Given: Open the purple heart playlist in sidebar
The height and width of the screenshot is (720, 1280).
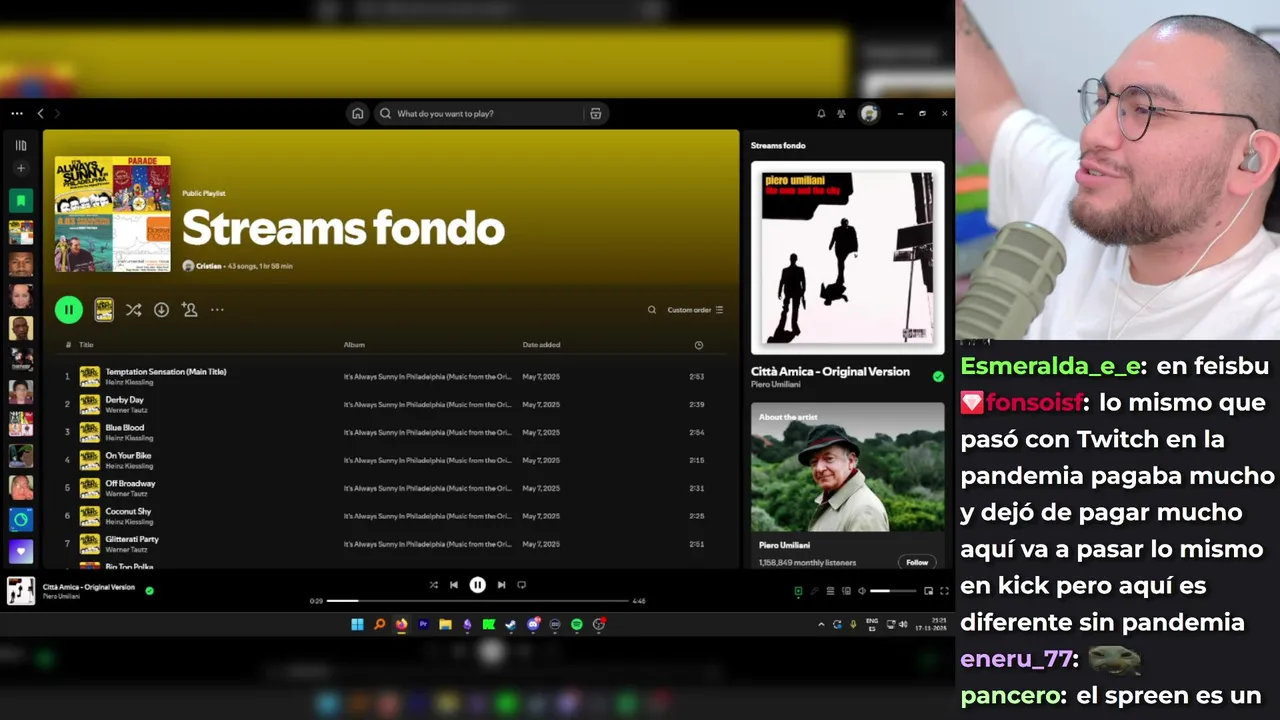Looking at the screenshot, I should click(x=21, y=551).
